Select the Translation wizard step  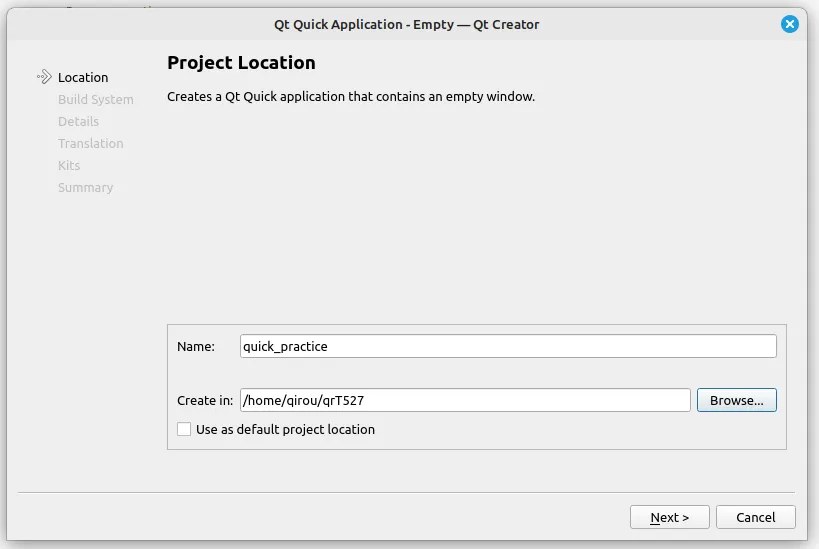[90, 143]
